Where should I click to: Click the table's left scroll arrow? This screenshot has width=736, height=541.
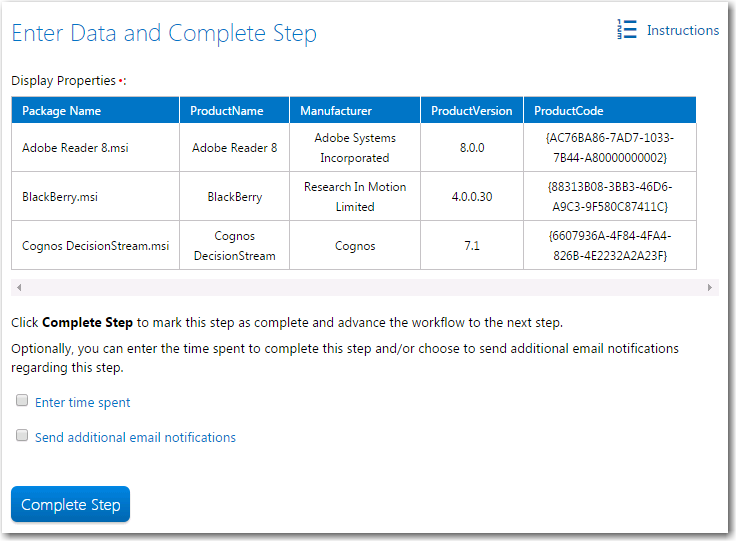click(x=19, y=288)
